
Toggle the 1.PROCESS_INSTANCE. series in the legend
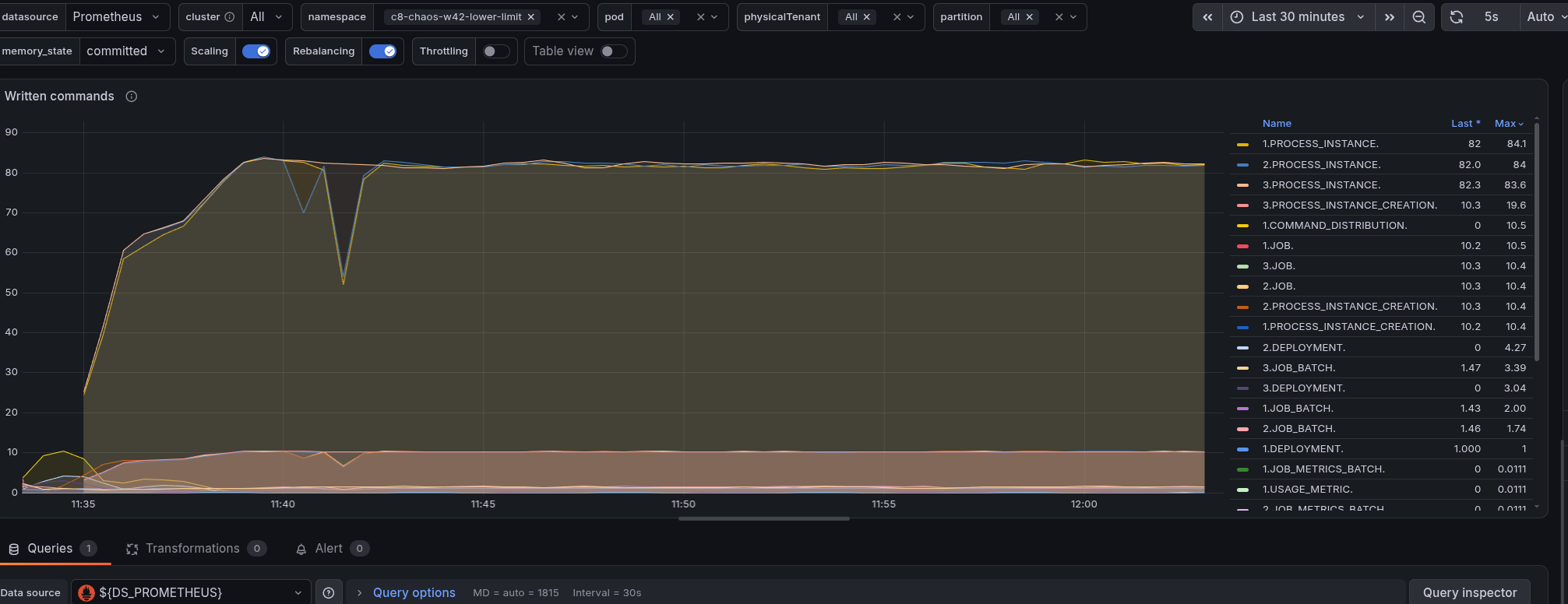tap(1320, 144)
